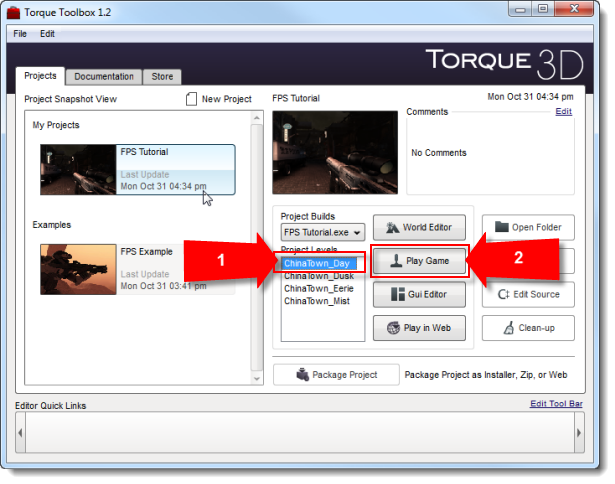
Task: Click the Package Project box icon
Action: coord(302,375)
